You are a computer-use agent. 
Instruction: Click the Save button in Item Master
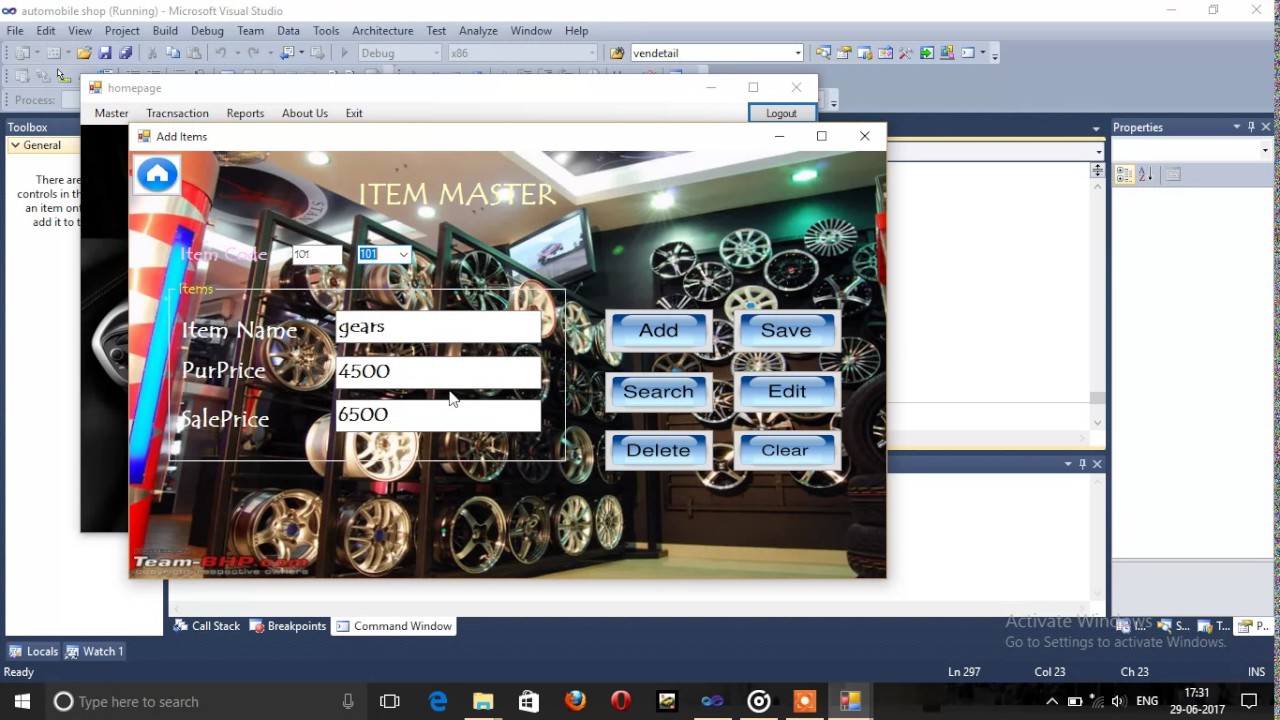tap(786, 331)
